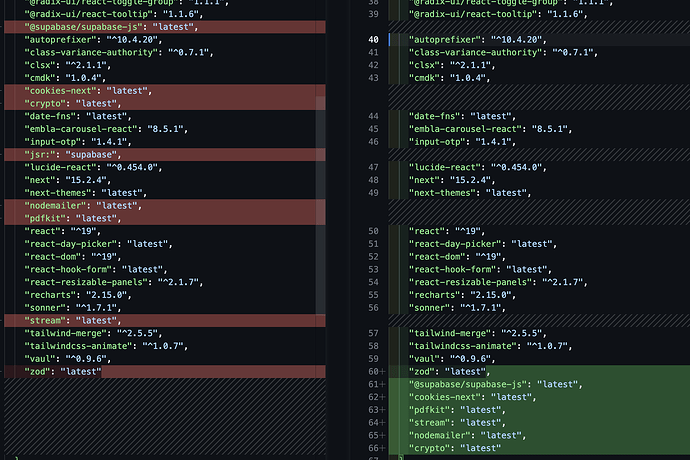The height and width of the screenshot is (460, 690).
Task: Select "date-fns" line in the right pane
Action: [539, 116]
